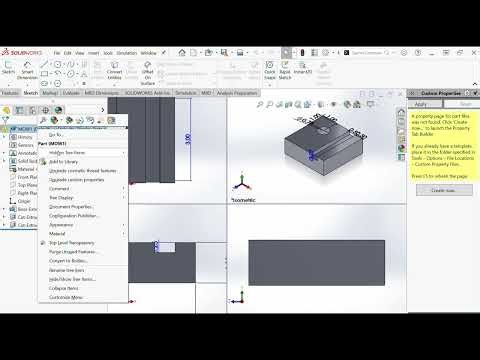Viewport: 480px width, 360px height.
Task: Click the Rebuild traffic light icon
Action: coord(302,53)
